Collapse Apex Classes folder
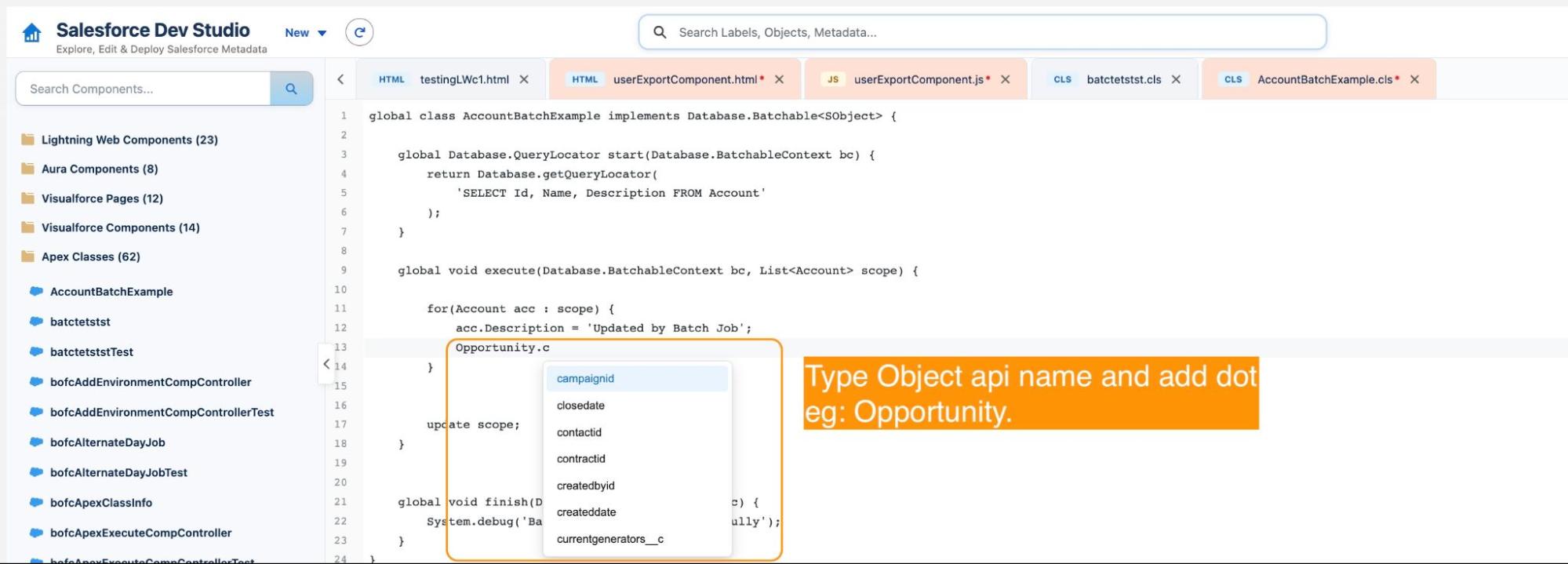The image size is (1568, 564). click(90, 257)
